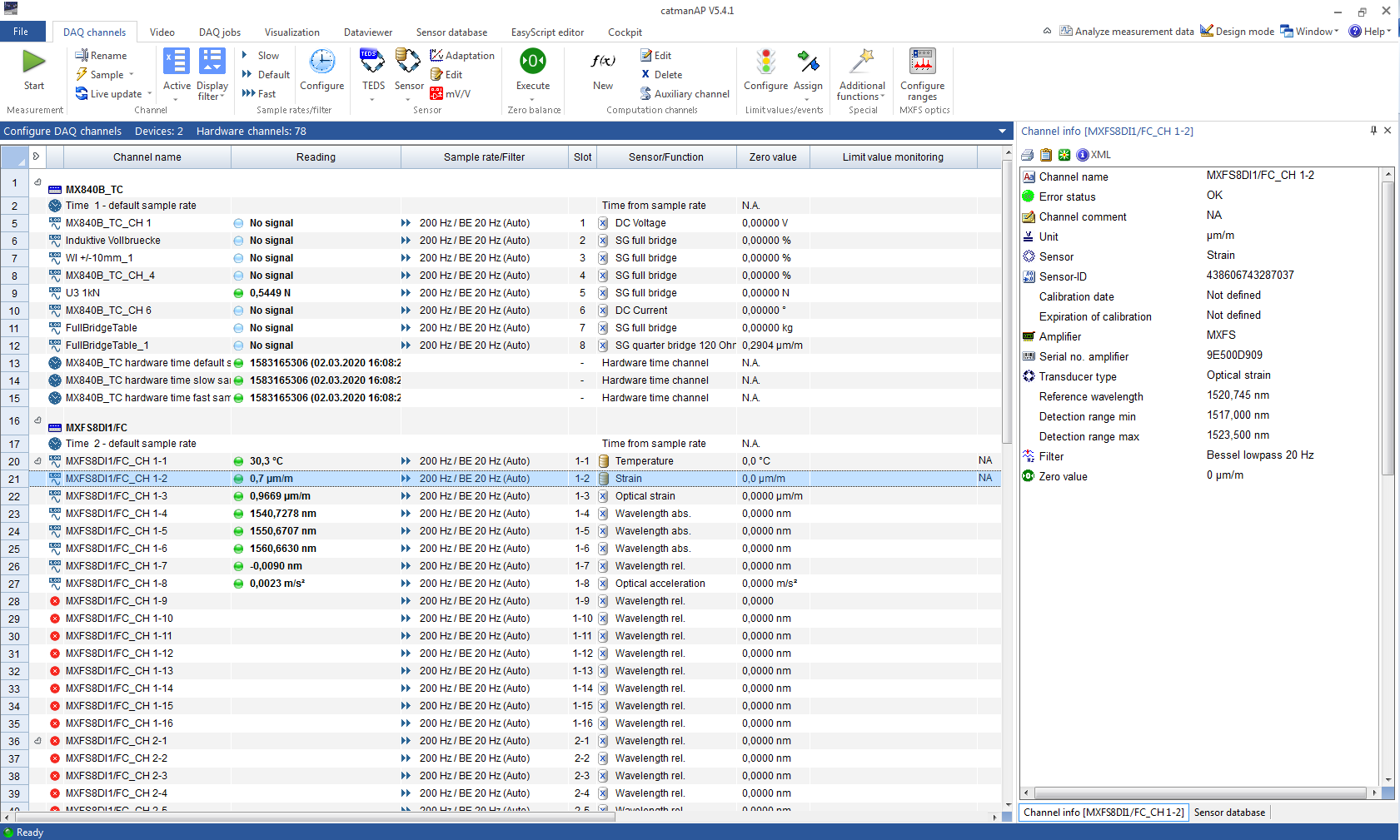Open Additional functions wand icon

point(862,62)
